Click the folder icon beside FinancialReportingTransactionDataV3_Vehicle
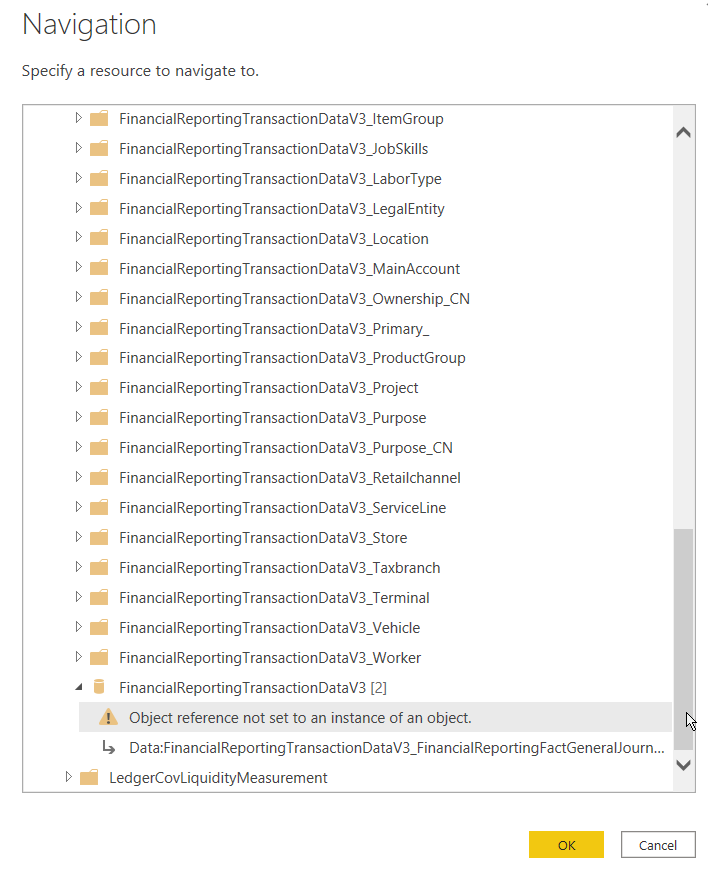Viewport: 708px width, 872px height. pyautogui.click(x=99, y=628)
